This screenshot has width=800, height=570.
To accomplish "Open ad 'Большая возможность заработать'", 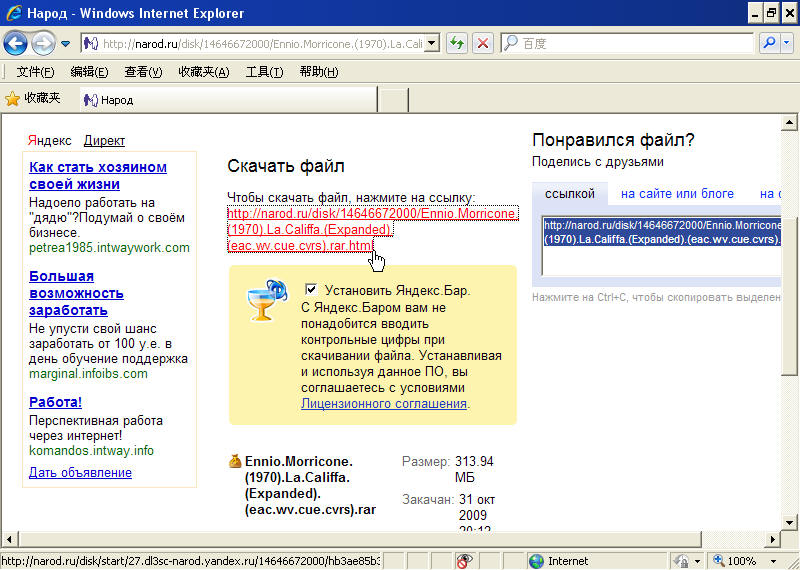I will (x=77, y=293).
